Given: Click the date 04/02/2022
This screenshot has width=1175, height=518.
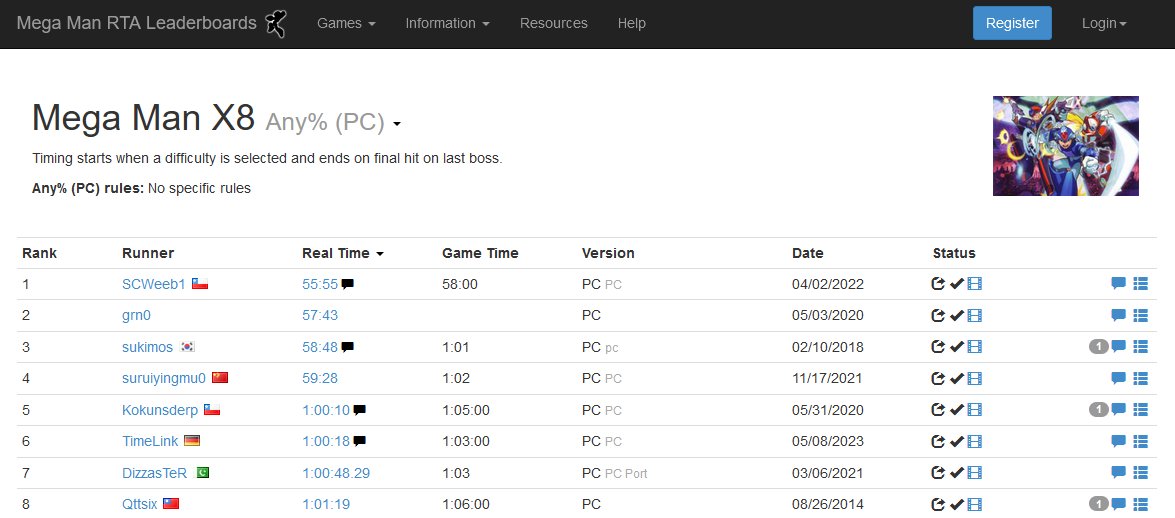Looking at the screenshot, I should (828, 285).
